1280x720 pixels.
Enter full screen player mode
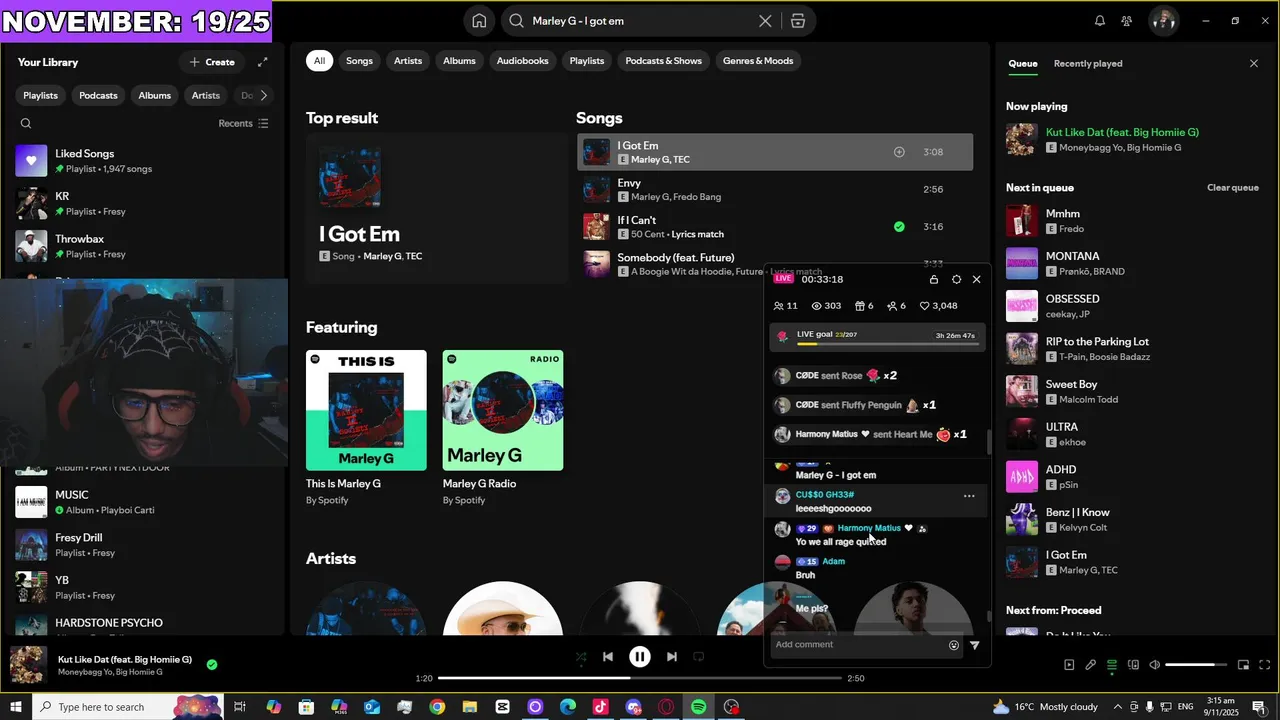tap(1265, 665)
